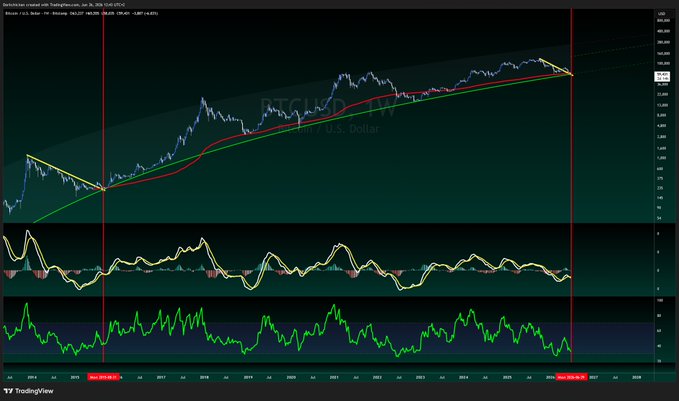Click the 2017 label on the time axis
The height and width of the screenshot is (401, 679).
[161, 377]
